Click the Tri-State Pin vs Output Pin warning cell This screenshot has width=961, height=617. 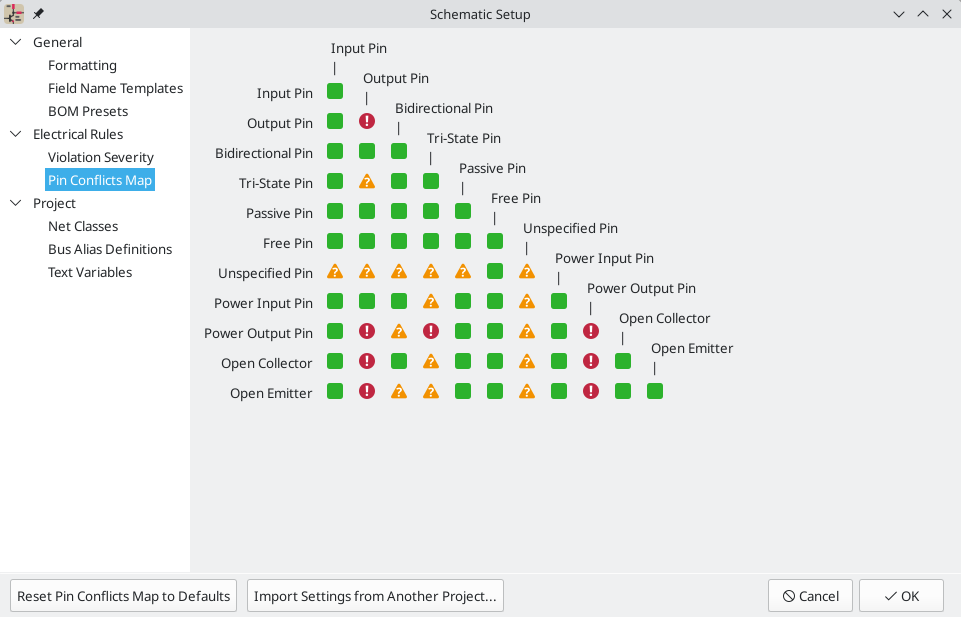click(x=367, y=181)
